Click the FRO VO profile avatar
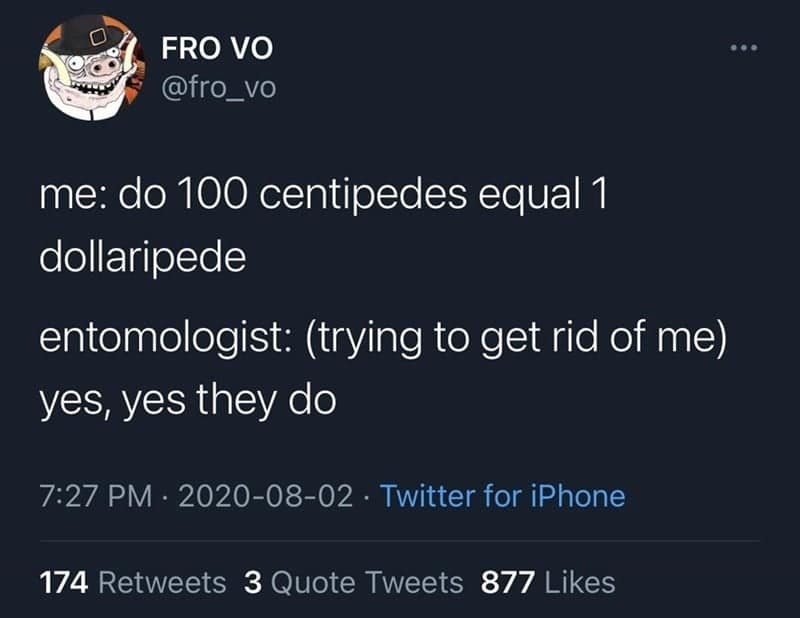 (91, 67)
